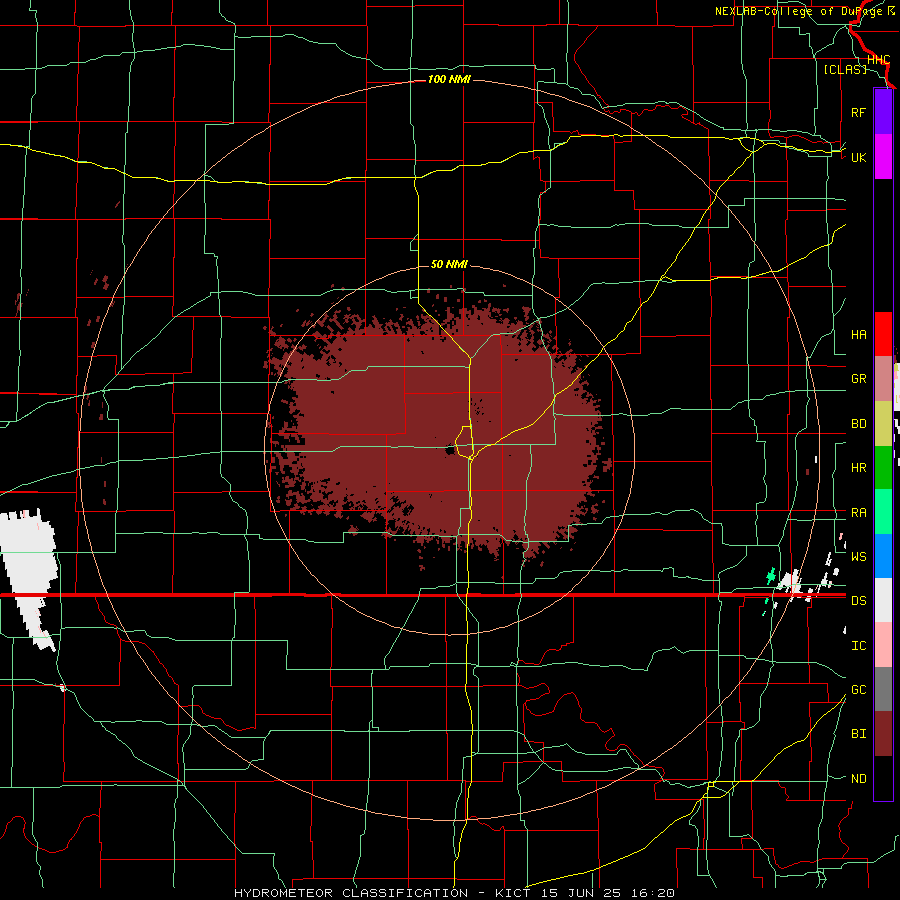Pick the mint green RA legend swatch
Screen dimensions: 900x900
point(883,512)
